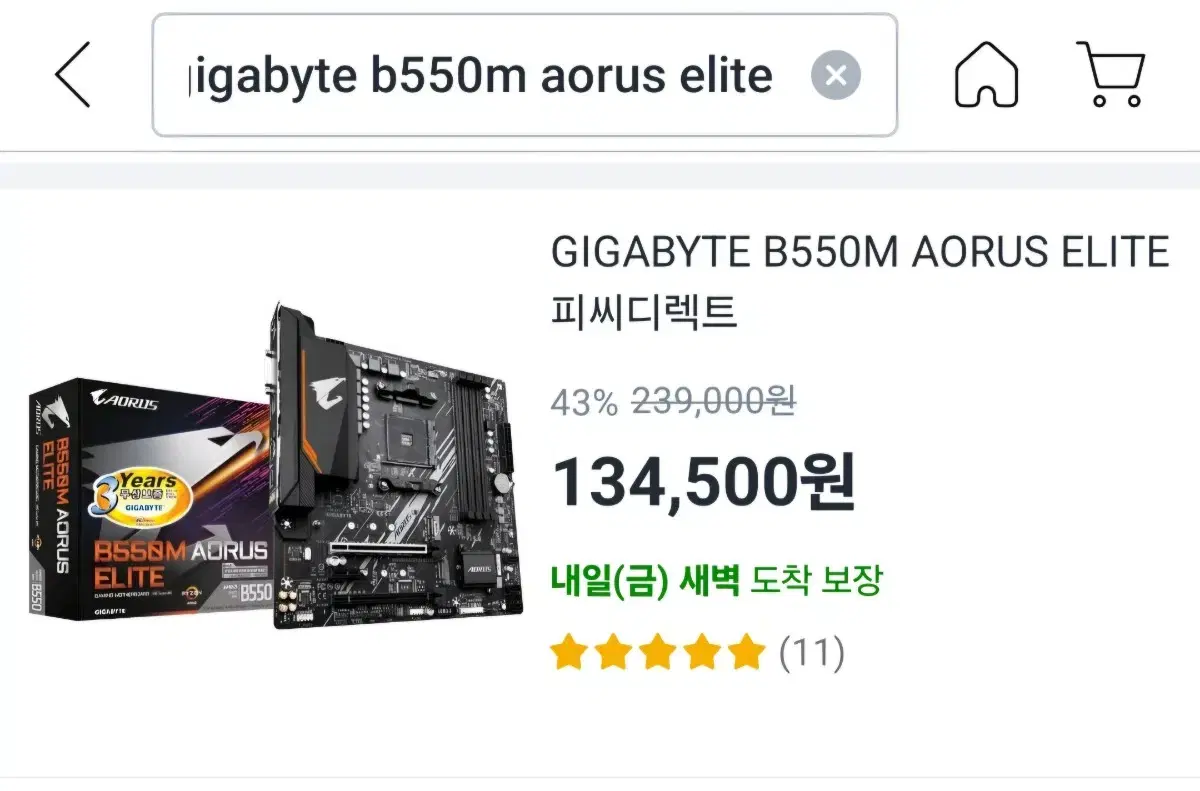Tap the AORUS retail box image
Viewport: 1200px width, 791px height.
click(x=150, y=497)
